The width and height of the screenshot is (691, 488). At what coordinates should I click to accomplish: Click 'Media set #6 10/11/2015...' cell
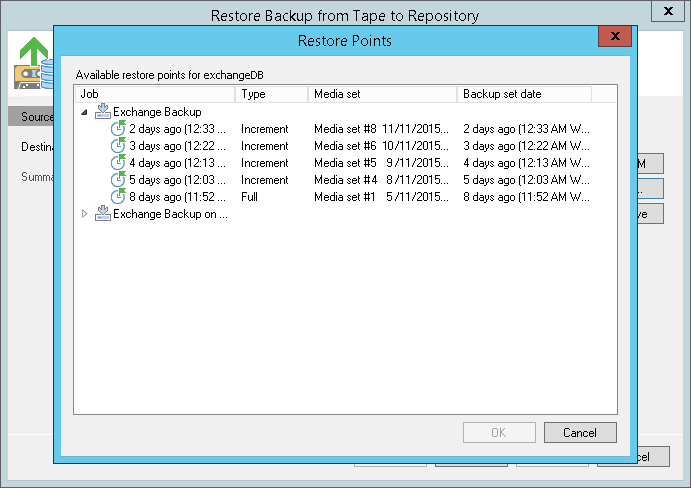click(x=381, y=146)
